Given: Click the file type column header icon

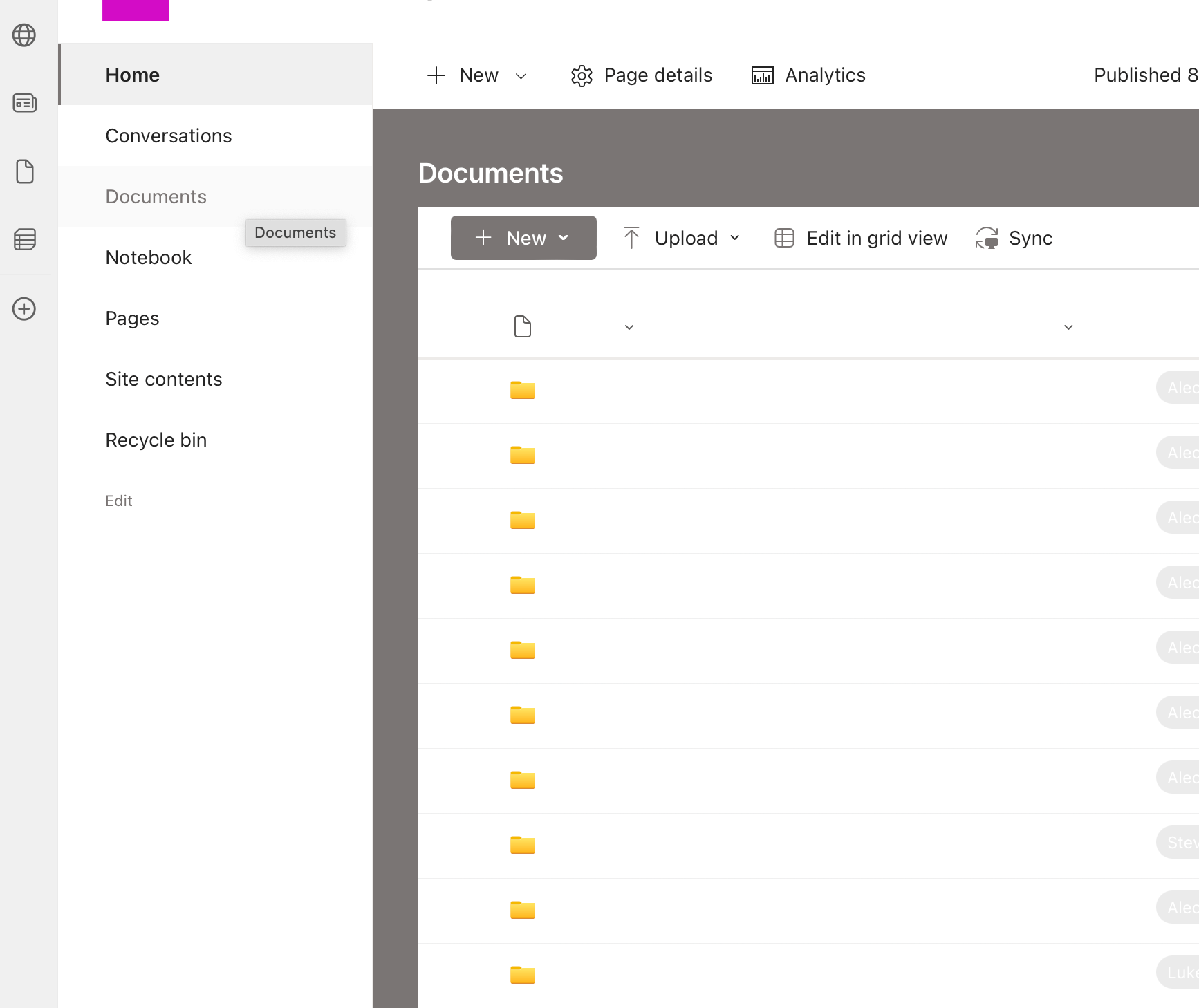Looking at the screenshot, I should click(523, 326).
